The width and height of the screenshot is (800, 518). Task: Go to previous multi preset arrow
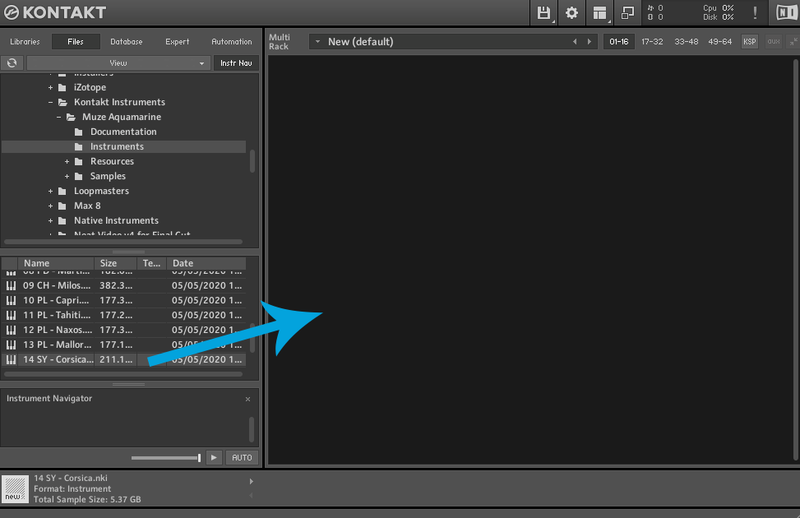[x=575, y=42]
